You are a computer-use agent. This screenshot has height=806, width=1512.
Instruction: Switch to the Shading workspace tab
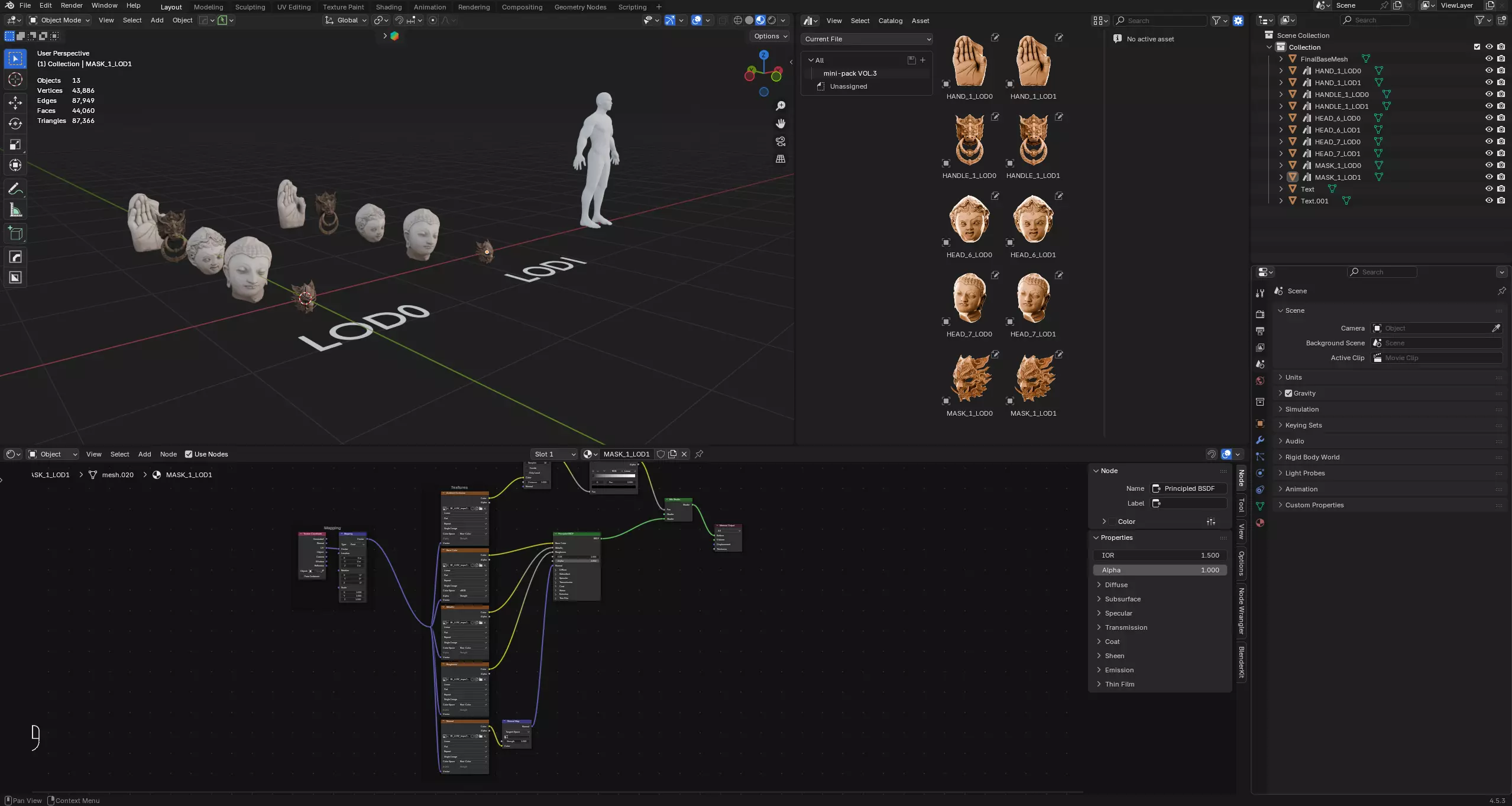pyautogui.click(x=388, y=7)
